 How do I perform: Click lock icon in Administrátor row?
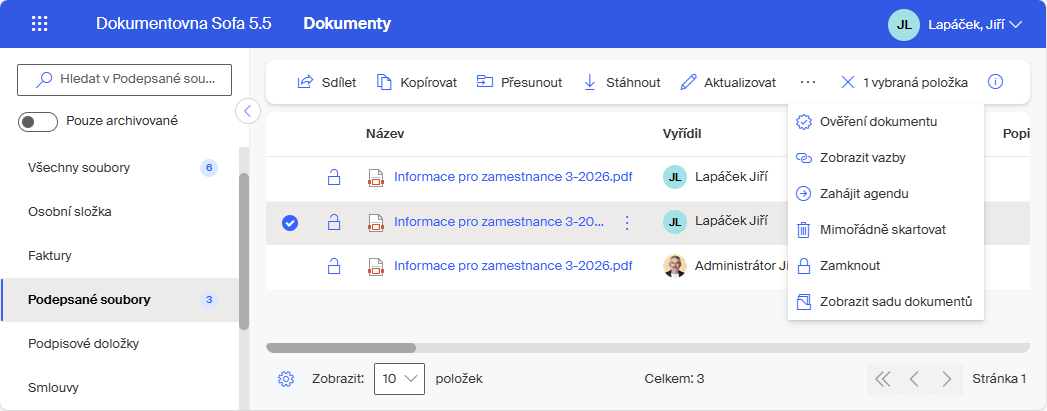(333, 266)
